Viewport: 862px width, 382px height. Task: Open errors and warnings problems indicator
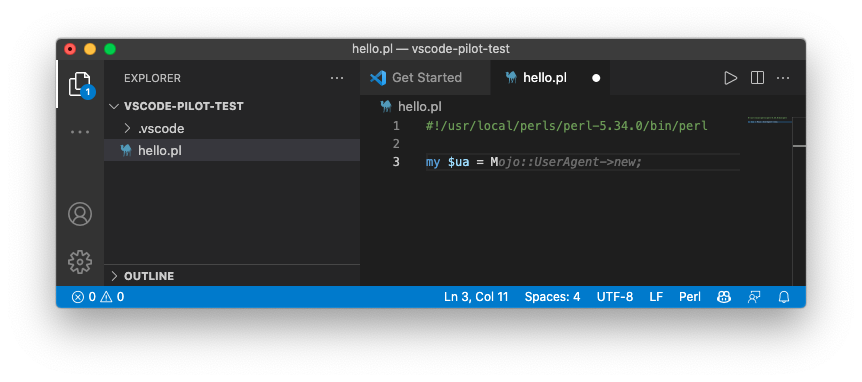point(97,297)
